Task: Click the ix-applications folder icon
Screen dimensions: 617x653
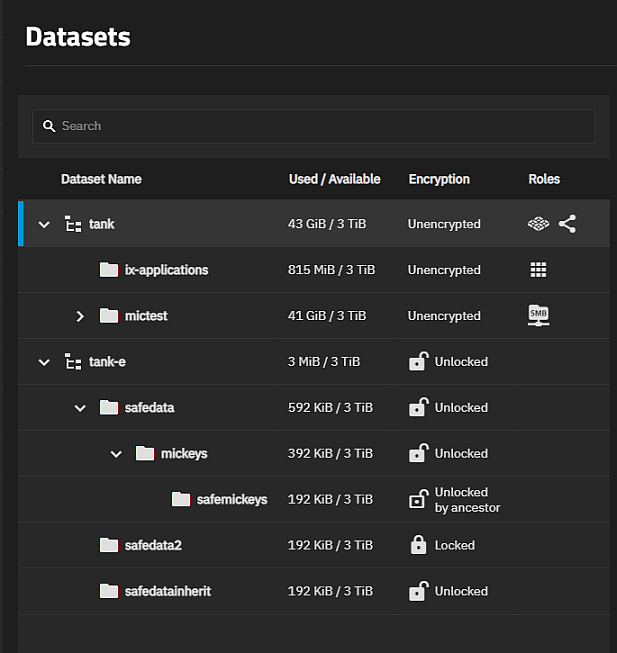Action: pos(109,269)
